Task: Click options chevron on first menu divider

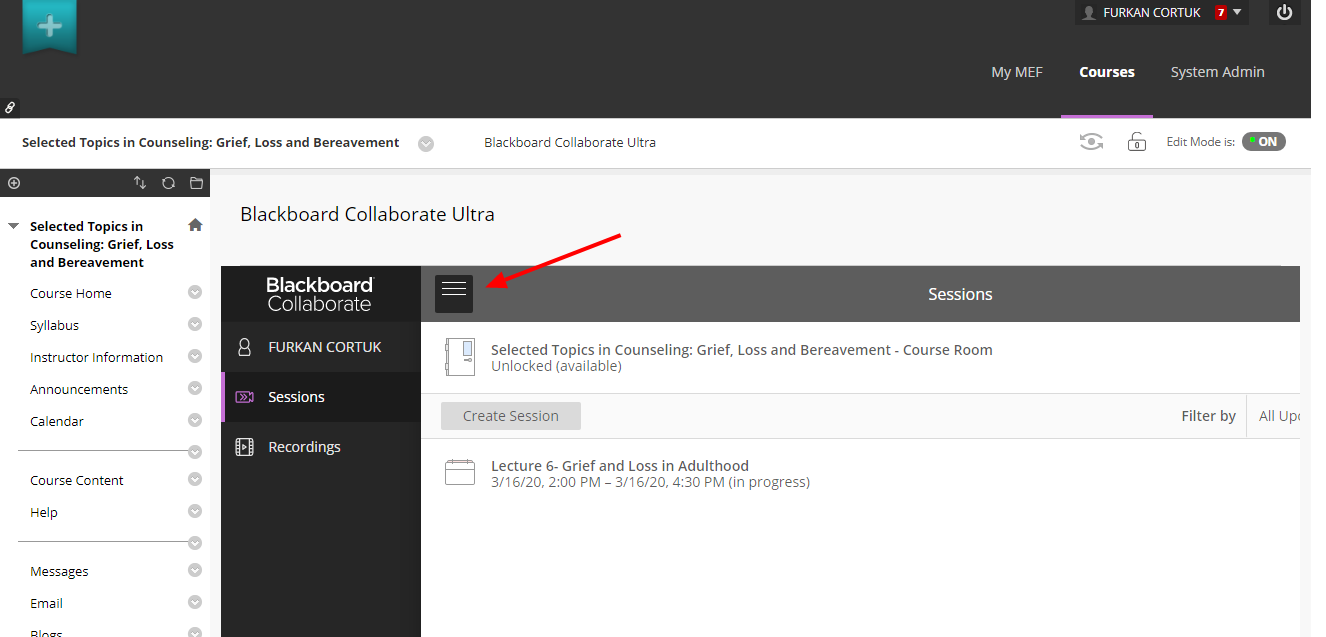Action: [x=195, y=452]
